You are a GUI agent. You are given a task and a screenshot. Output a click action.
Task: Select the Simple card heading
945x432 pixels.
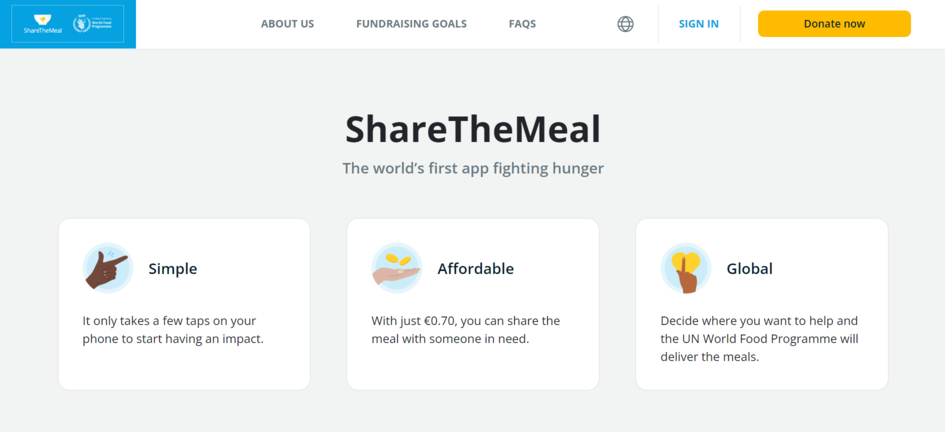pyautogui.click(x=172, y=268)
